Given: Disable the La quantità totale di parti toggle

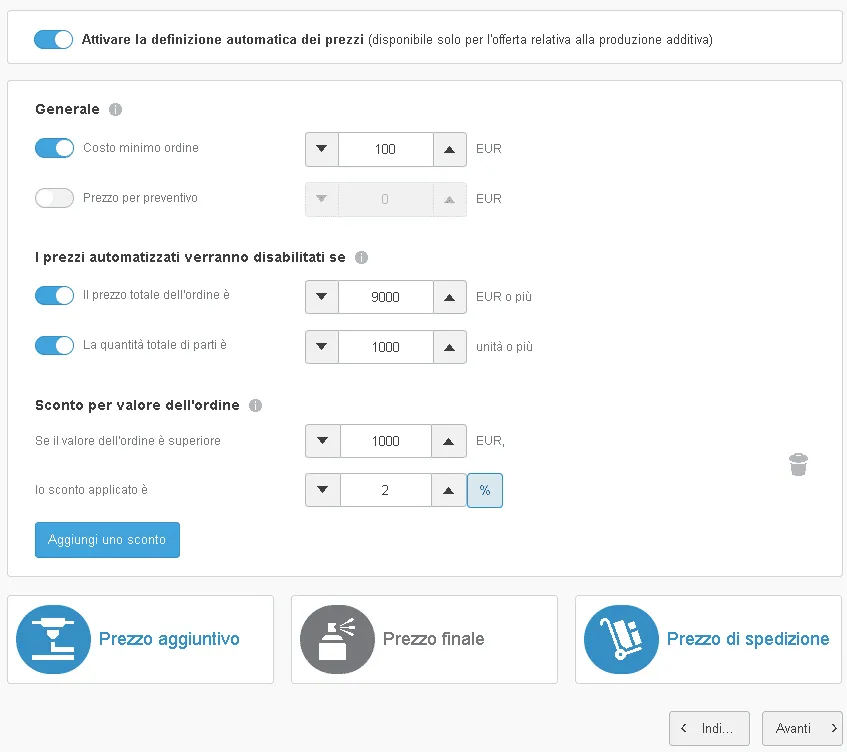Looking at the screenshot, I should click(x=55, y=345).
